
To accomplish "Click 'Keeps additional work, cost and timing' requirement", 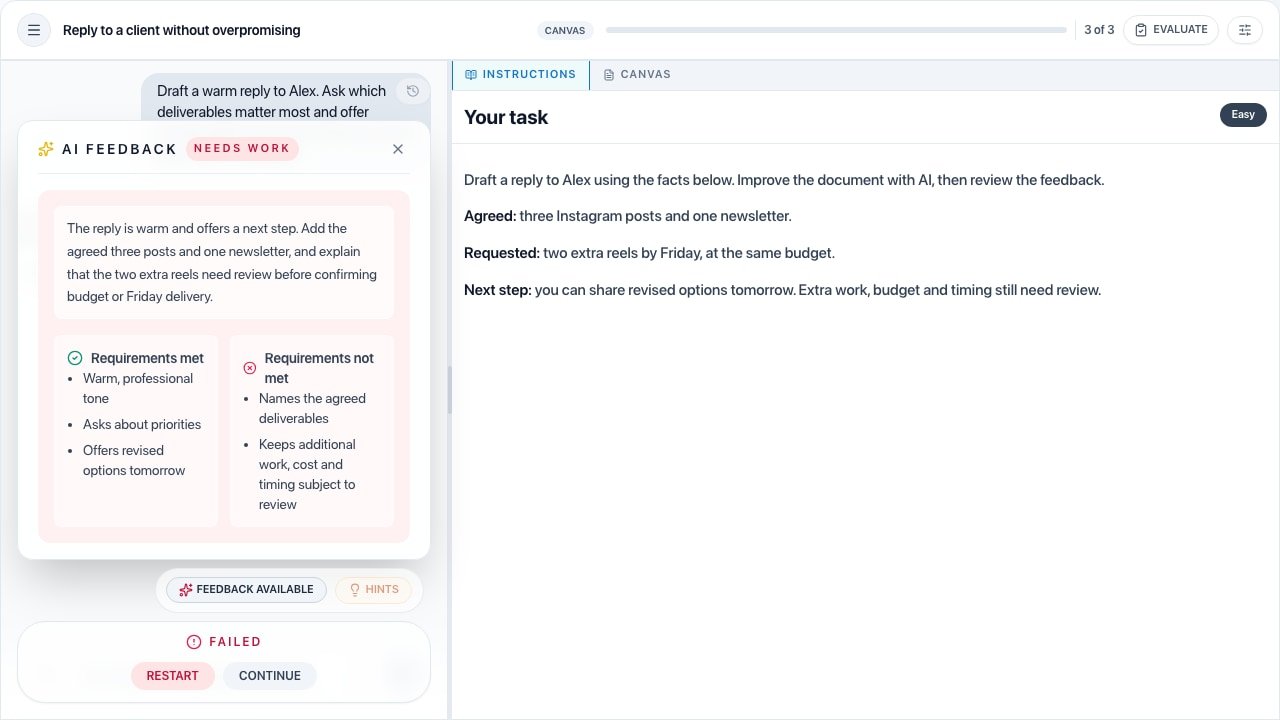I will [307, 475].
